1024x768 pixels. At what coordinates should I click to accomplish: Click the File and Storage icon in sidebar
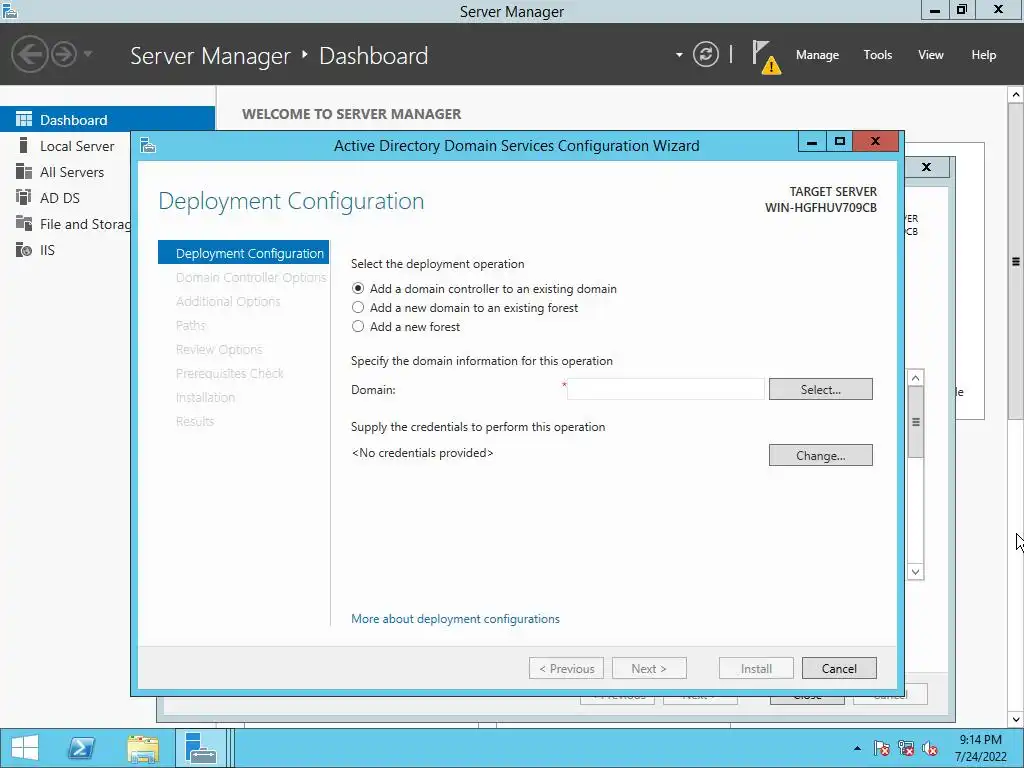pyautogui.click(x=24, y=223)
